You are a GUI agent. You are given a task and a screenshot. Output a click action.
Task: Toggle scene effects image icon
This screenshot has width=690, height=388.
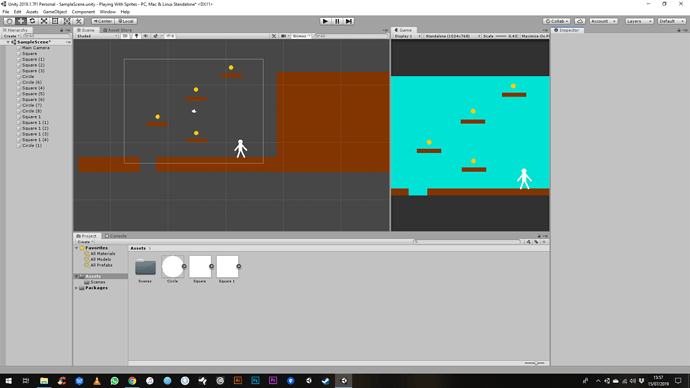pyautogui.click(x=156, y=36)
